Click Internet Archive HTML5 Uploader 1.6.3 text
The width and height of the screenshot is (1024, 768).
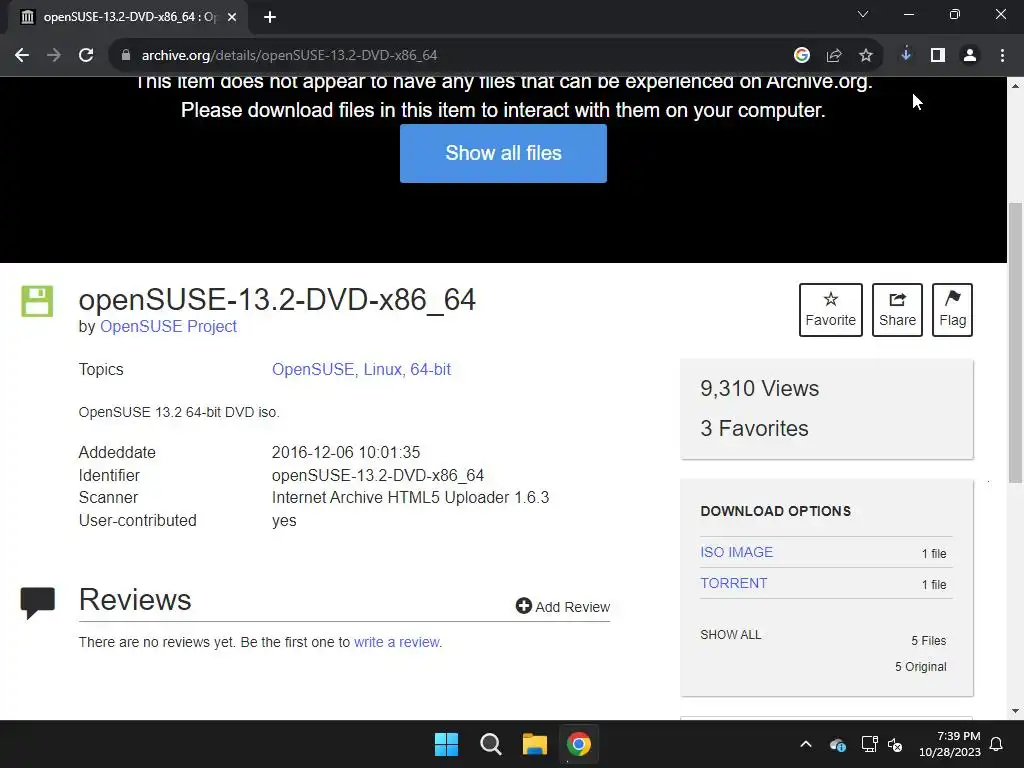click(x=411, y=498)
